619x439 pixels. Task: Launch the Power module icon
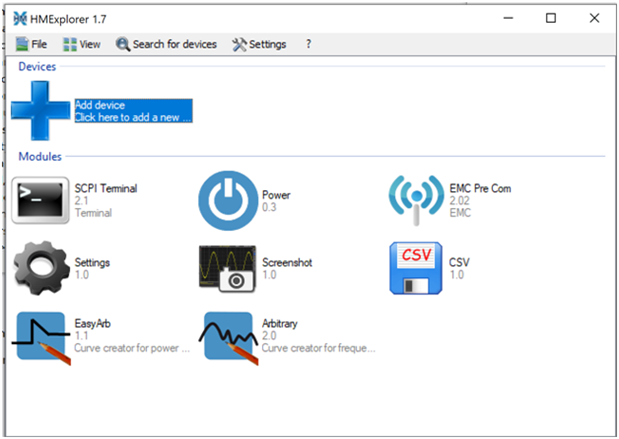click(228, 201)
